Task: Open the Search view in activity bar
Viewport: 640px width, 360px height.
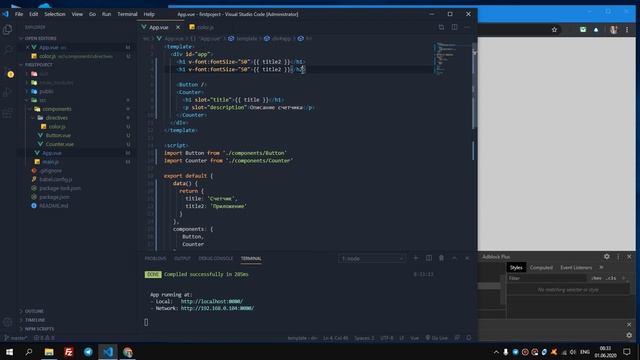Action: point(7,50)
